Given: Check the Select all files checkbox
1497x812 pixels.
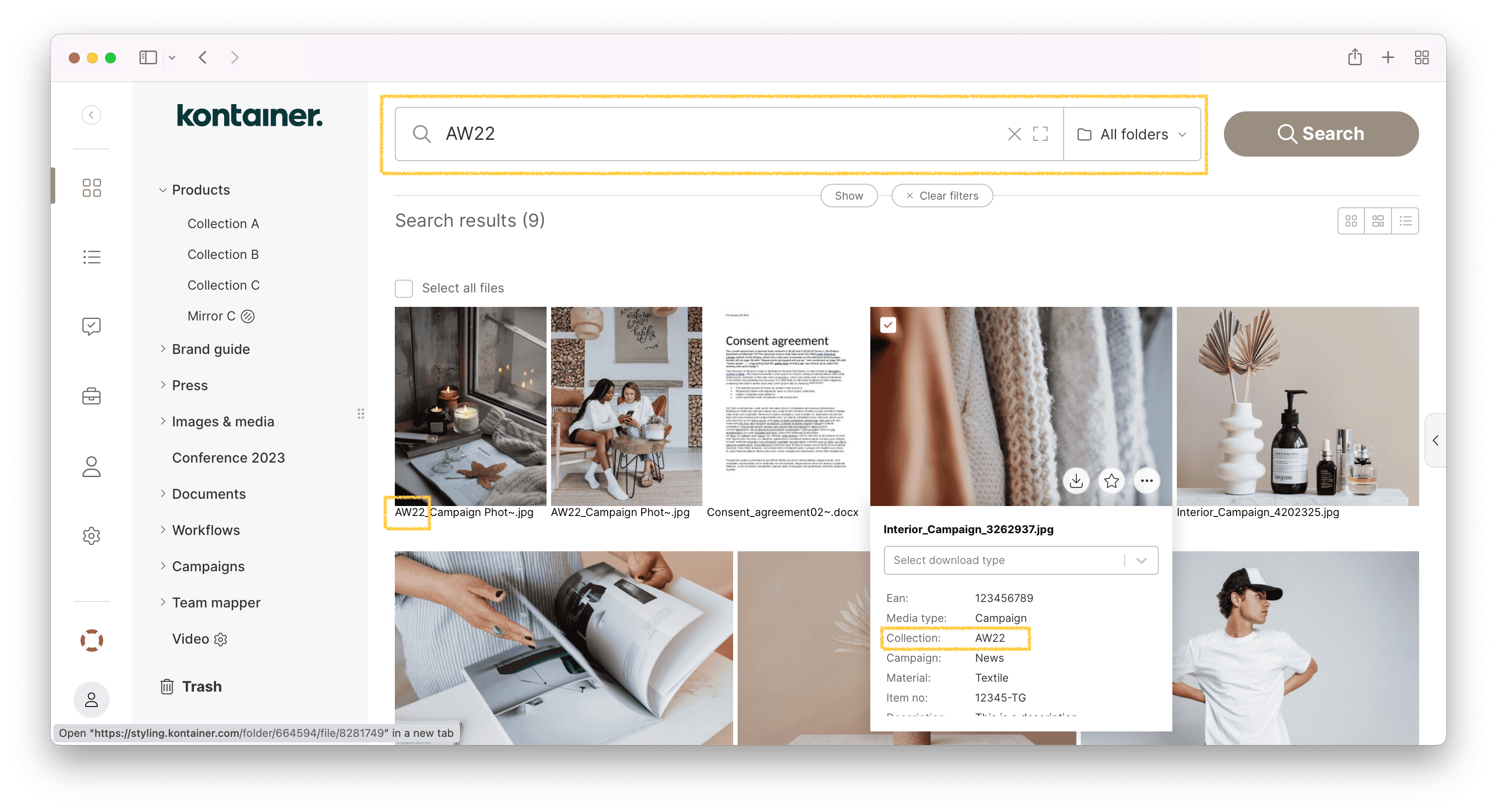Looking at the screenshot, I should [x=404, y=289].
